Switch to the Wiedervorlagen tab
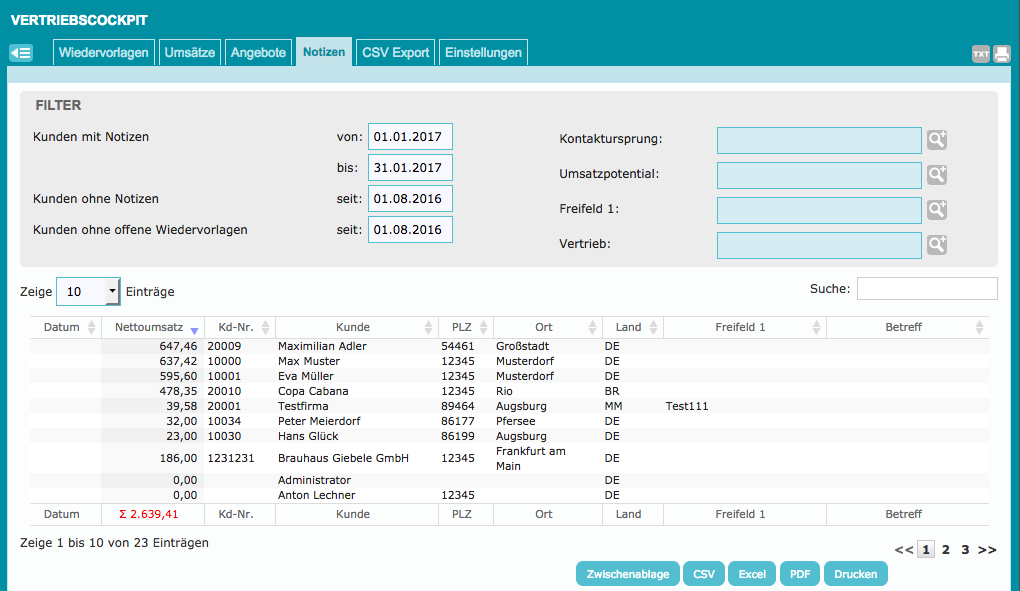The width and height of the screenshot is (1020, 591). (x=104, y=53)
